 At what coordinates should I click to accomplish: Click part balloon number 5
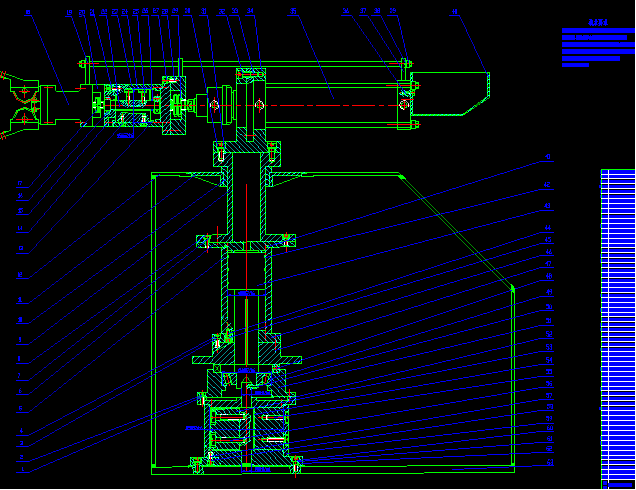coord(20,408)
